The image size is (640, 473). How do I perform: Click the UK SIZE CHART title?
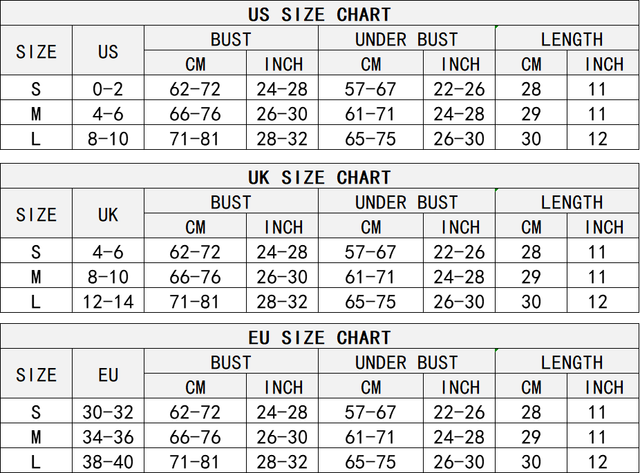coord(319,177)
